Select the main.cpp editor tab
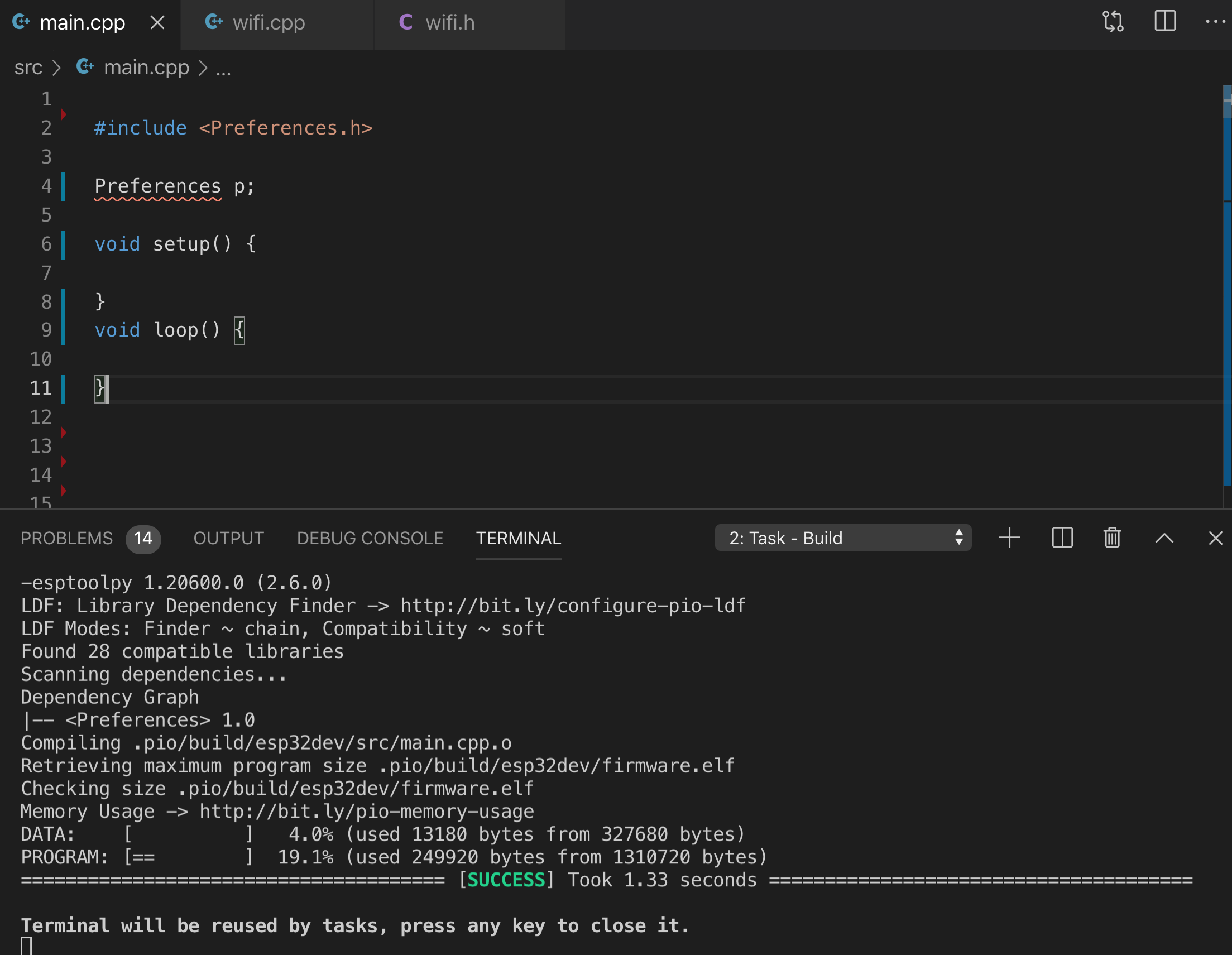Viewport: 1232px width, 955px height. [90, 24]
